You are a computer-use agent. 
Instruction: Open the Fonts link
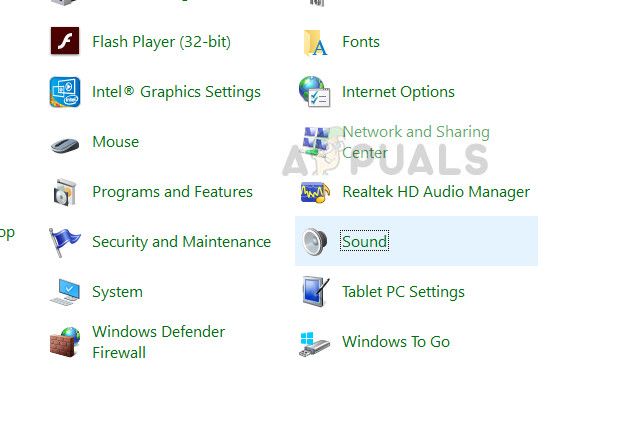pos(361,42)
